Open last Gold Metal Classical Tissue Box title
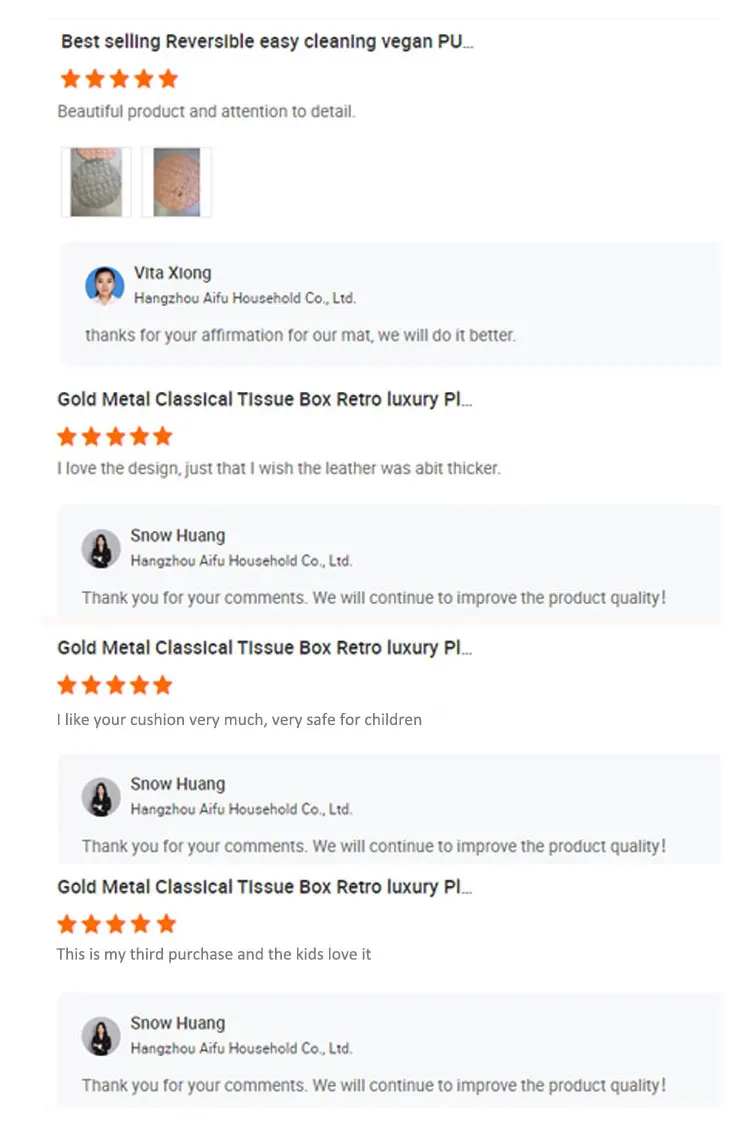Image resolution: width=750 pixels, height=1140 pixels. 264,886
